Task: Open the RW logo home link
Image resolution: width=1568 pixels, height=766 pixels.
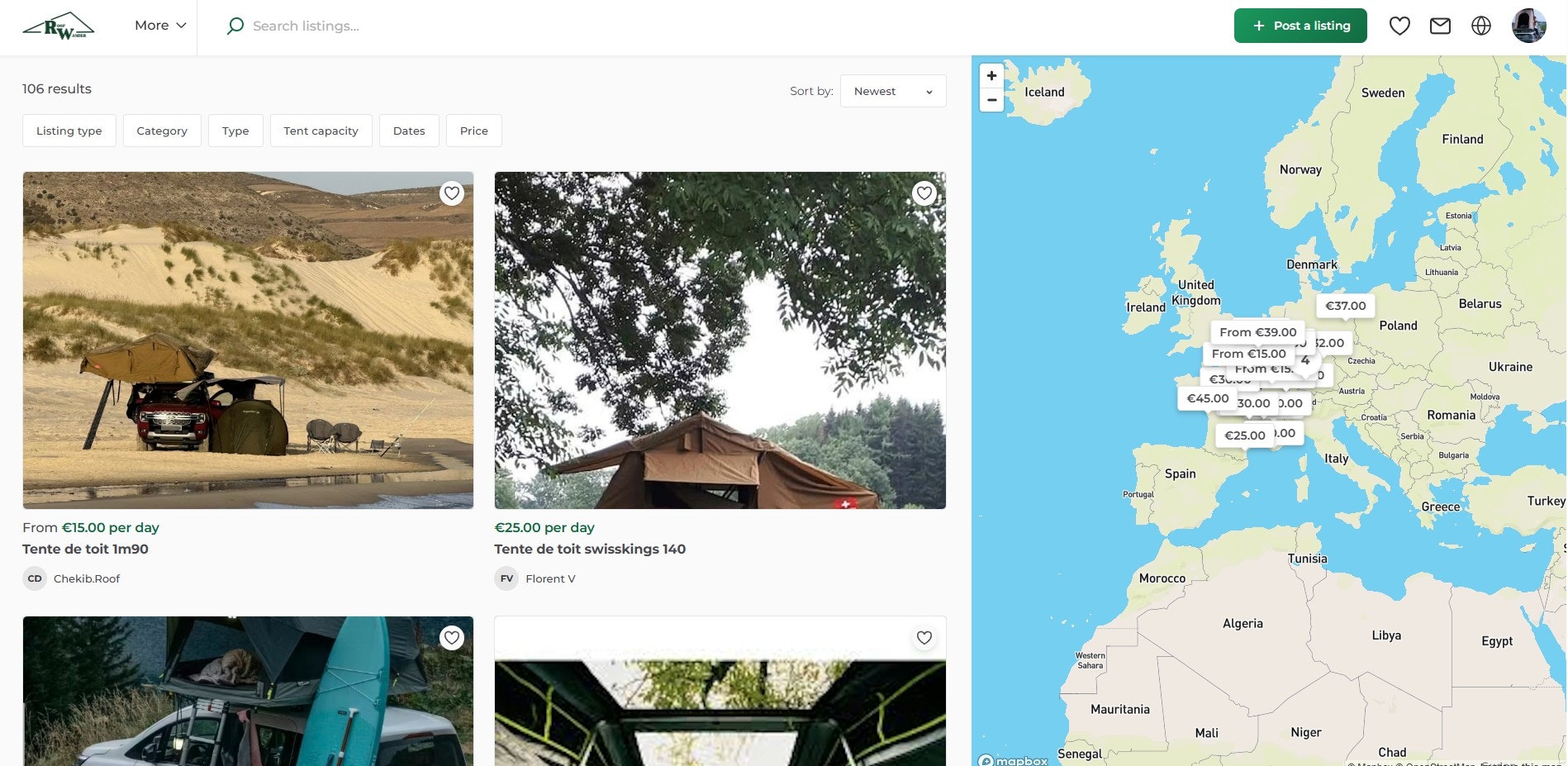Action: [58, 26]
